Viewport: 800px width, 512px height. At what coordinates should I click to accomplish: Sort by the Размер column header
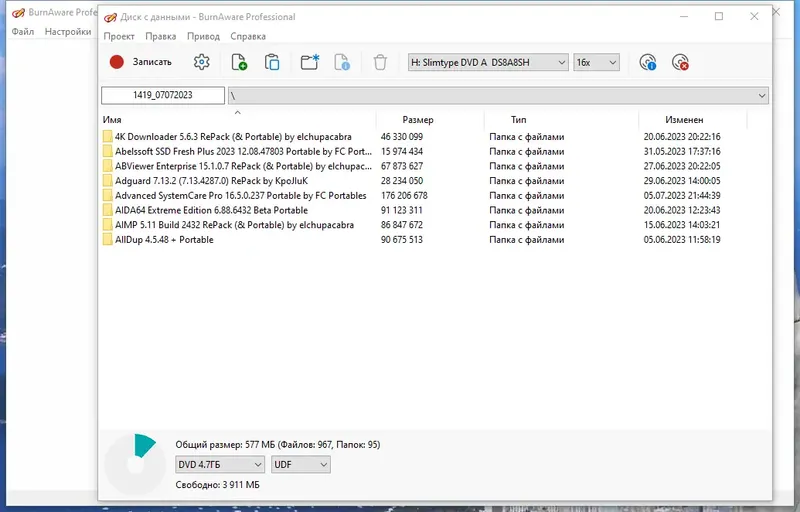tap(430, 120)
